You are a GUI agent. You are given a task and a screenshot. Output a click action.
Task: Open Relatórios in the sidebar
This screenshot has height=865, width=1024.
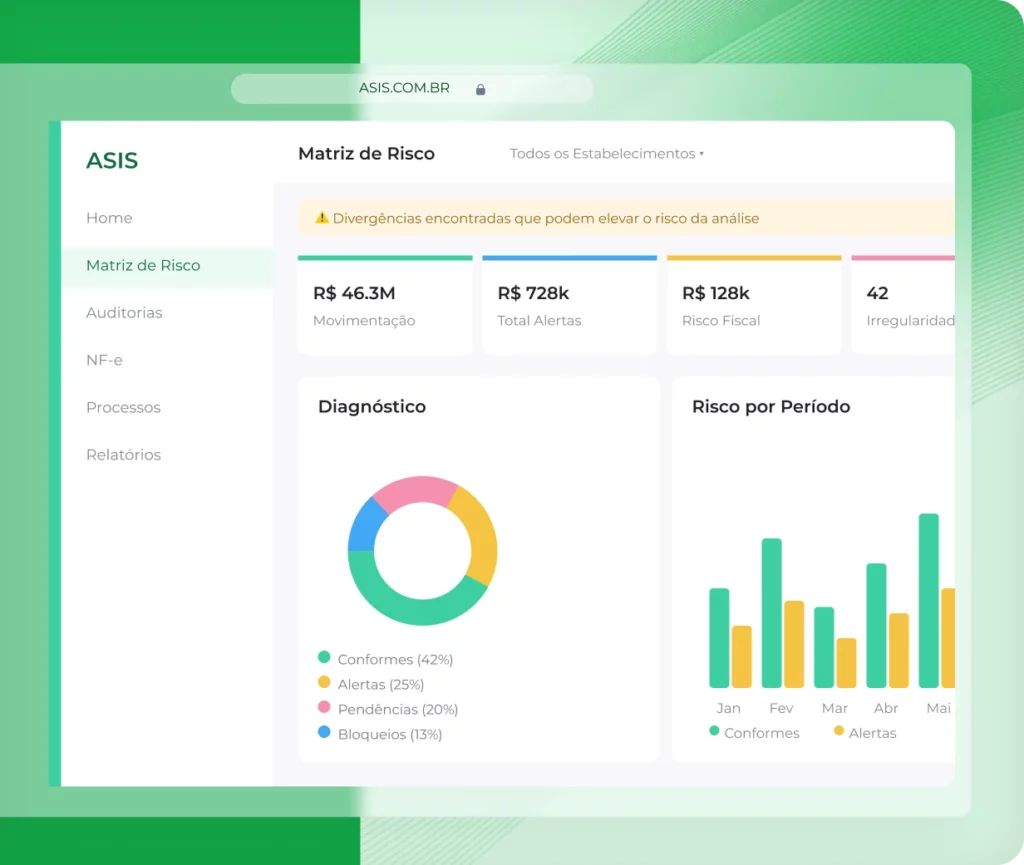coord(123,455)
